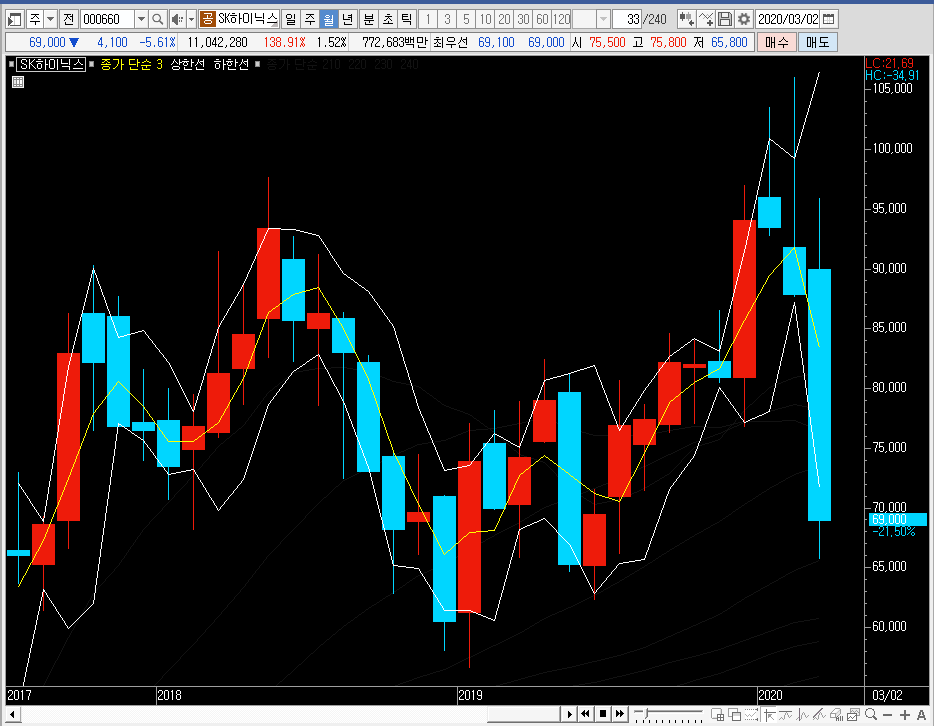The height and width of the screenshot is (726, 934).
Task: Click the trend line drawing icon
Action: pyautogui.click(x=785, y=714)
